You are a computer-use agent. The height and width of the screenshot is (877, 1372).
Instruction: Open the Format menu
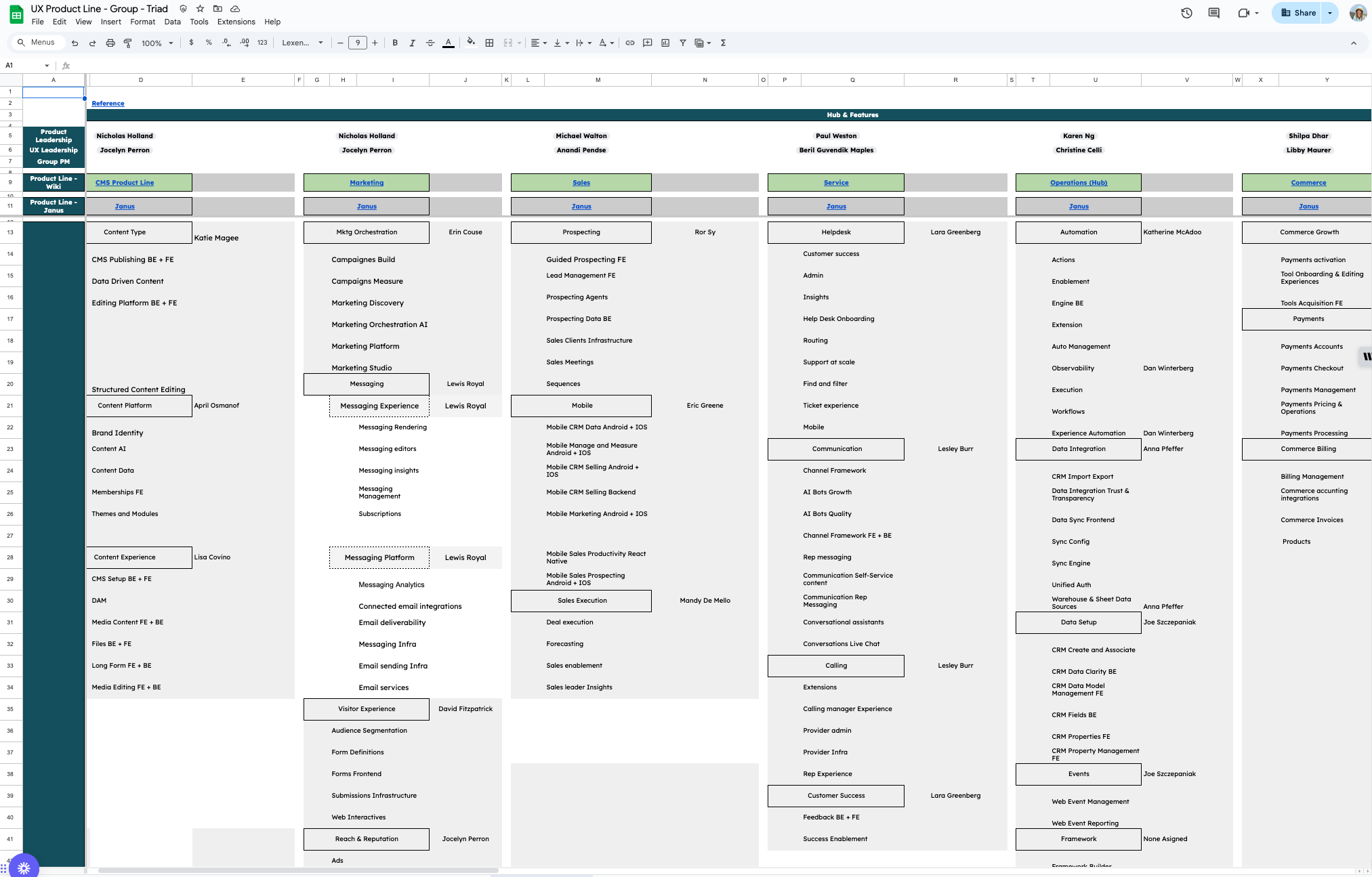(142, 22)
